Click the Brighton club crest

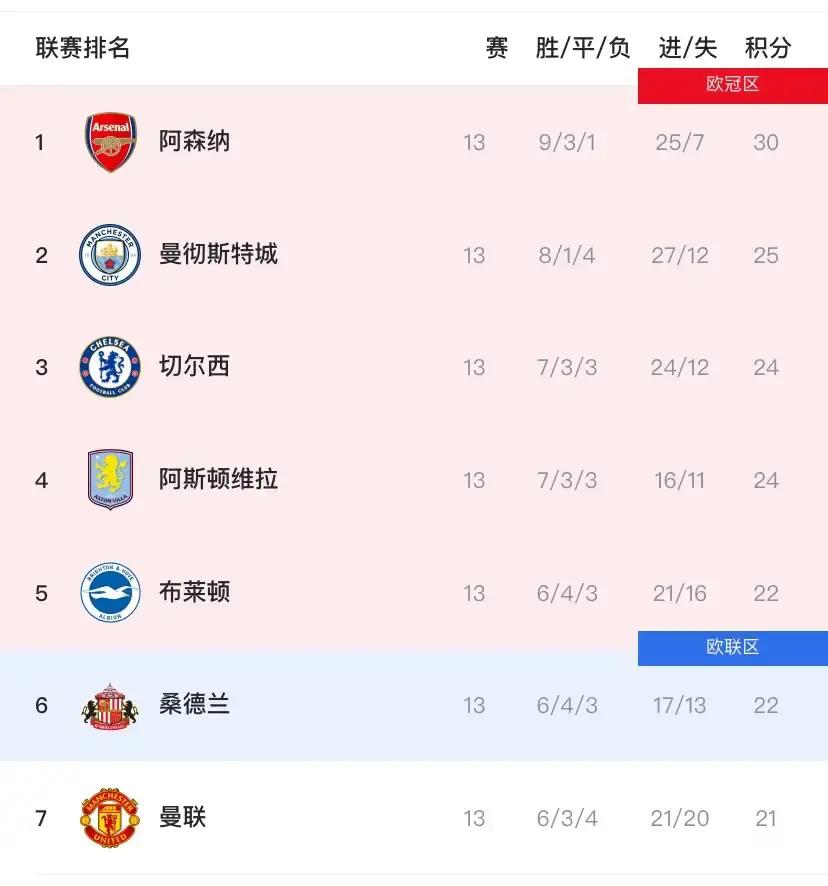111,592
